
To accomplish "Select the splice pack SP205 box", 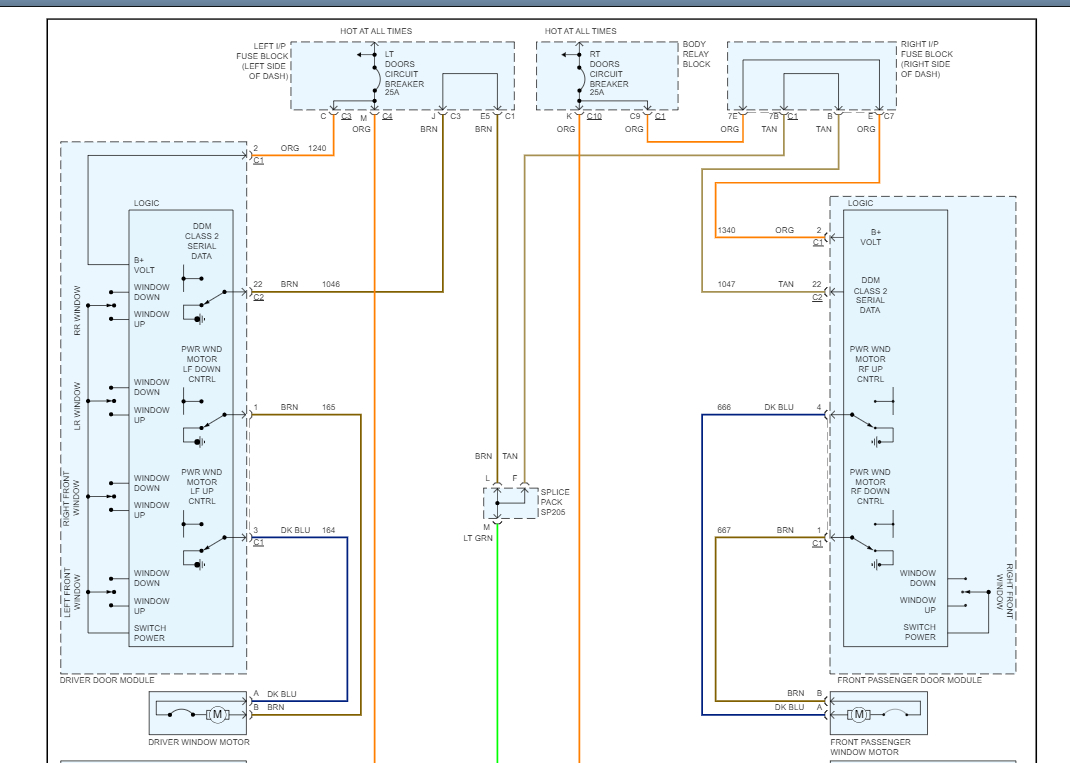I will 510,502.
